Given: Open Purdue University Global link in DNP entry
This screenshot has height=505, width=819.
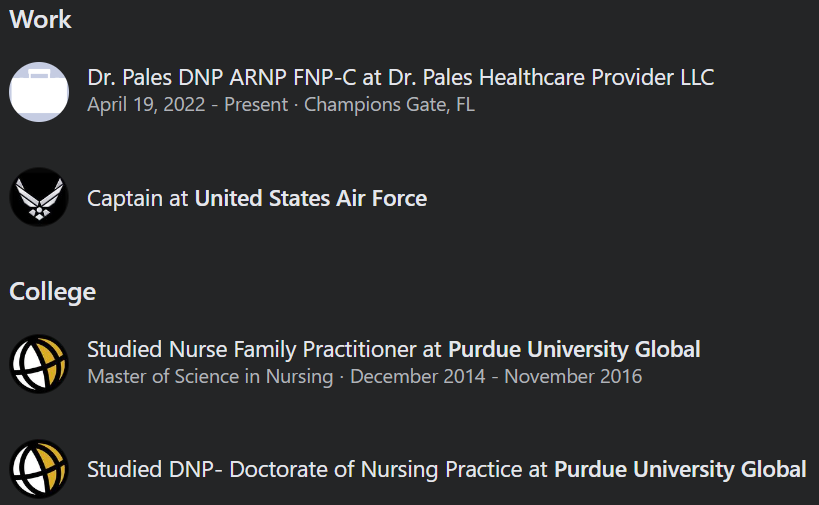Looking at the screenshot, I should (680, 469).
